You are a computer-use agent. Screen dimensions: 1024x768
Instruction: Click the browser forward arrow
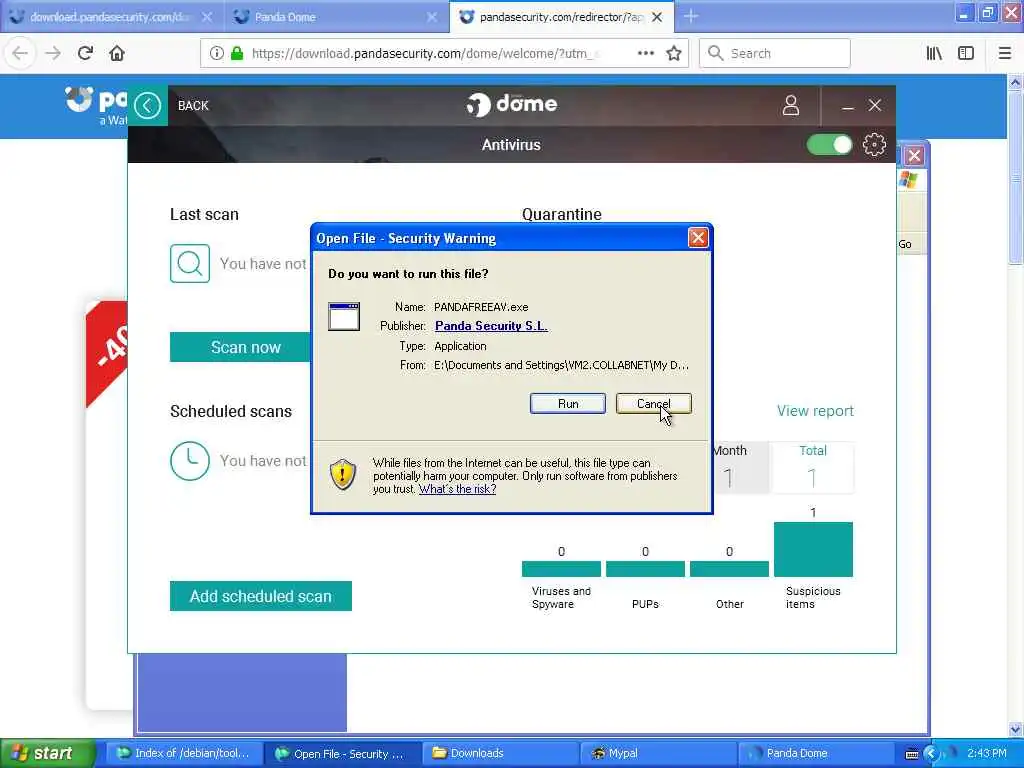(53, 53)
